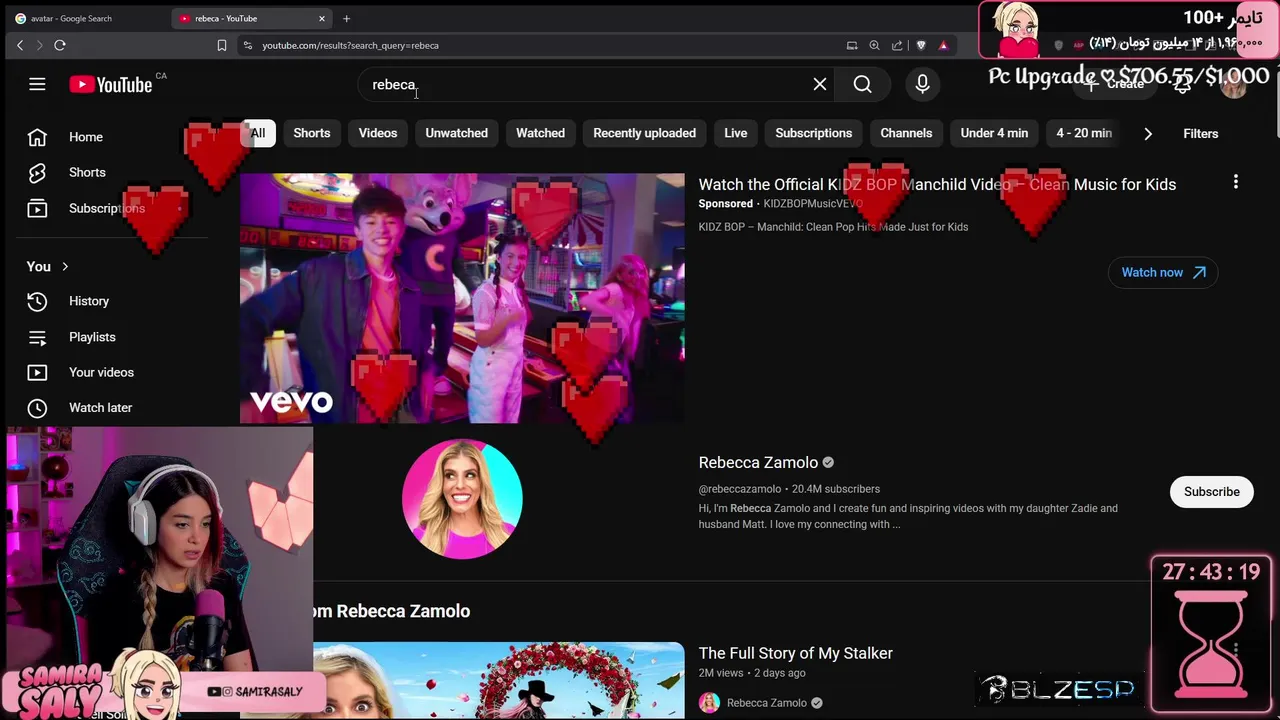Share the page with the share icon

click(897, 45)
